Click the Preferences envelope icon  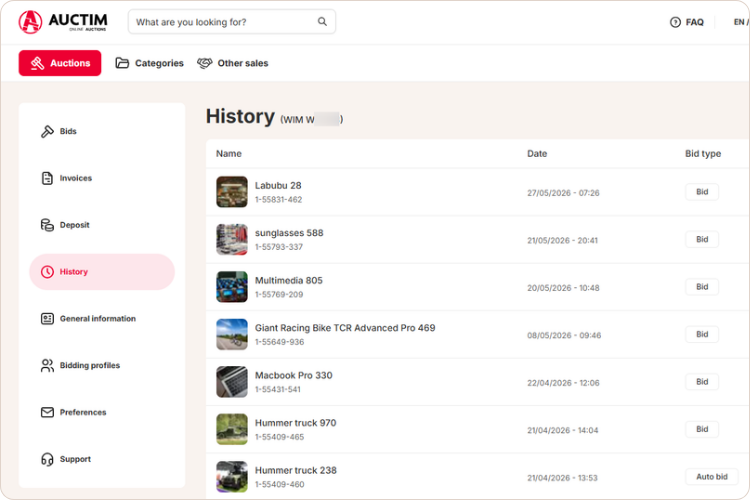[x=47, y=412]
